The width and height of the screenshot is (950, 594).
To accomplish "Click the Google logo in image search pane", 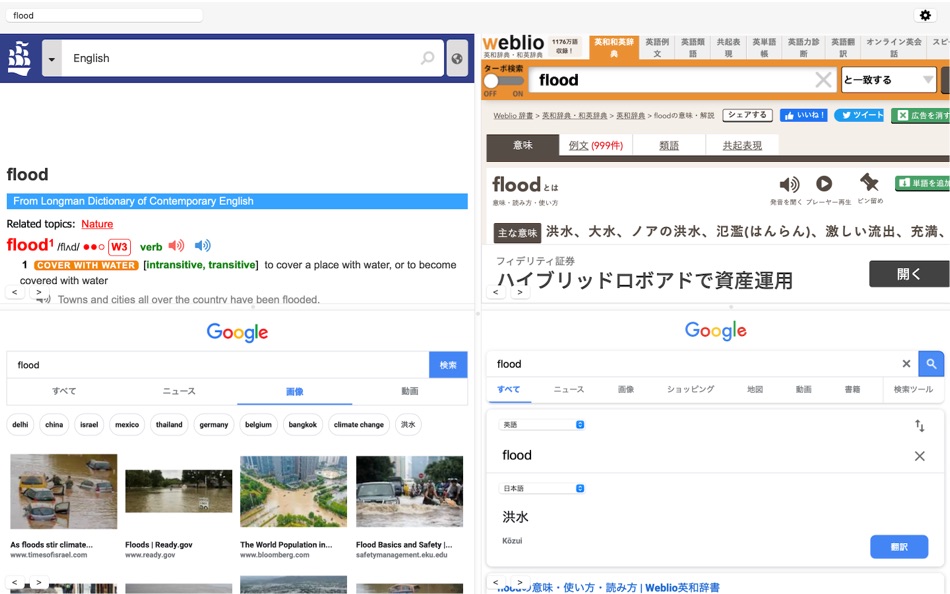I will [237, 332].
